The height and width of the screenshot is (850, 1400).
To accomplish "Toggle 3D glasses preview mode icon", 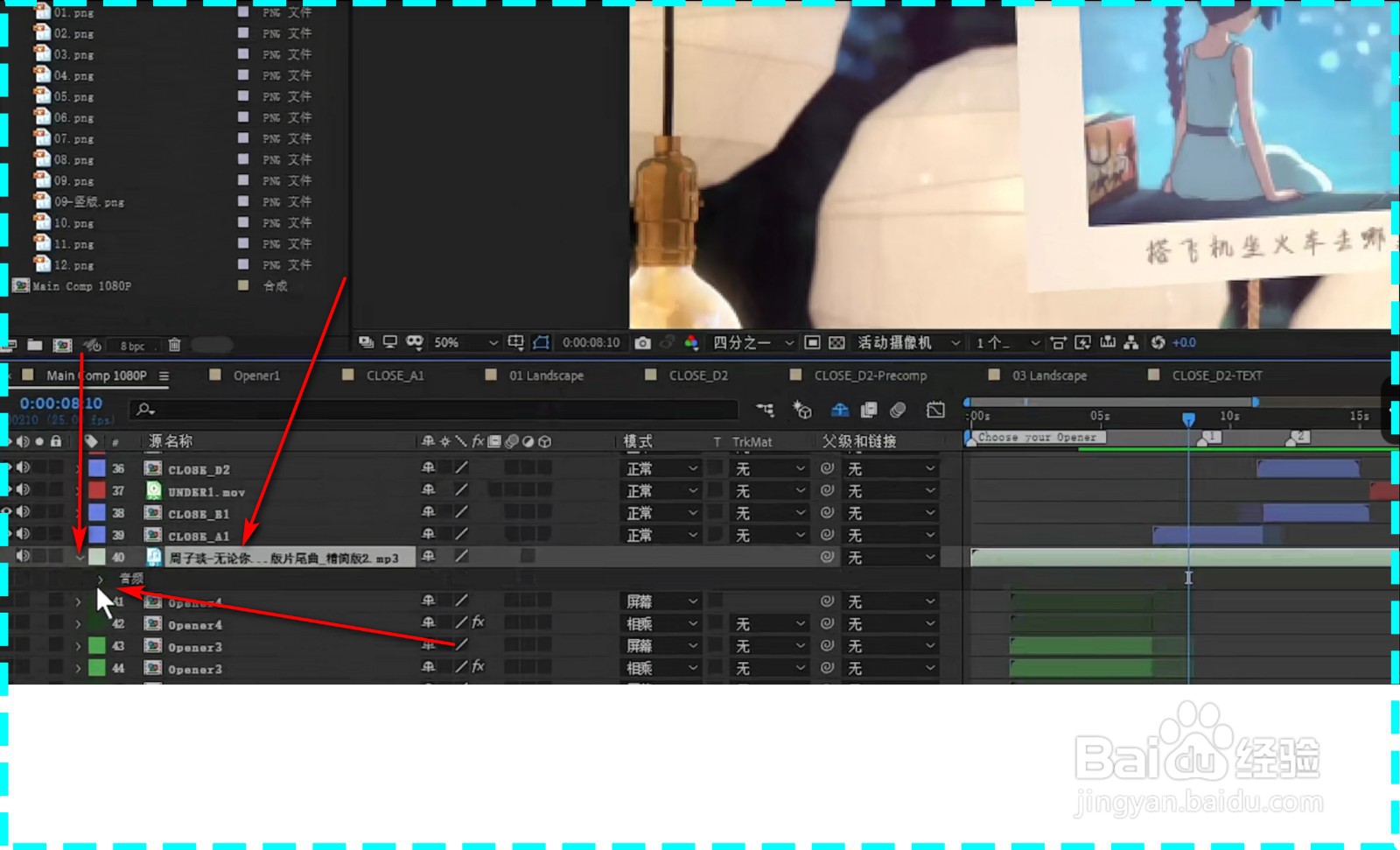I will click(415, 341).
